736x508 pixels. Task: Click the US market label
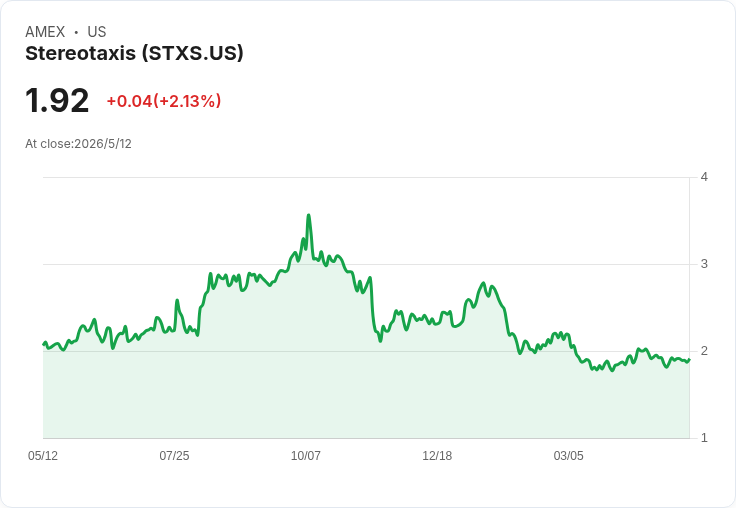tap(97, 32)
